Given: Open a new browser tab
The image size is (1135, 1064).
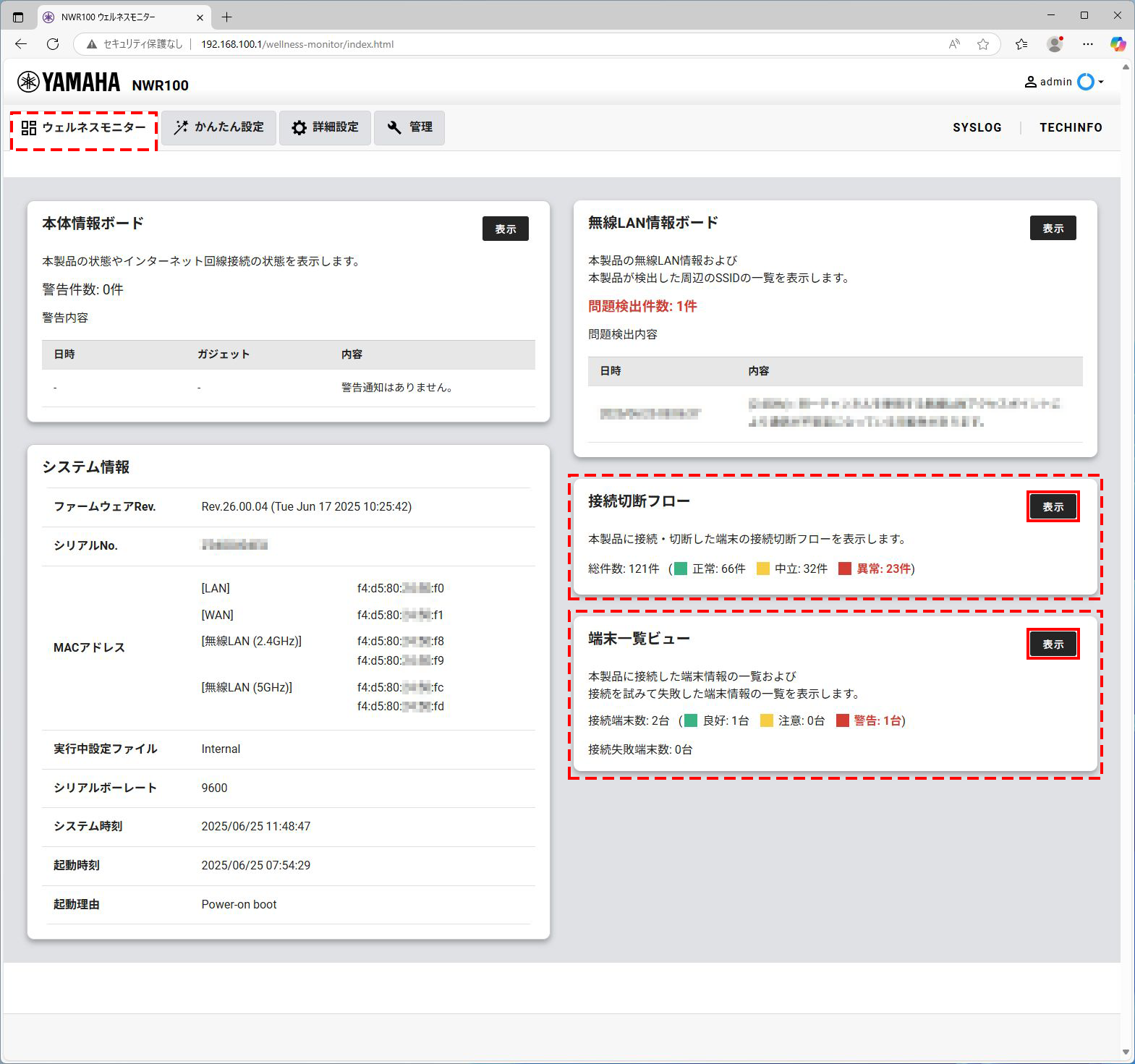Looking at the screenshot, I should pos(226,17).
